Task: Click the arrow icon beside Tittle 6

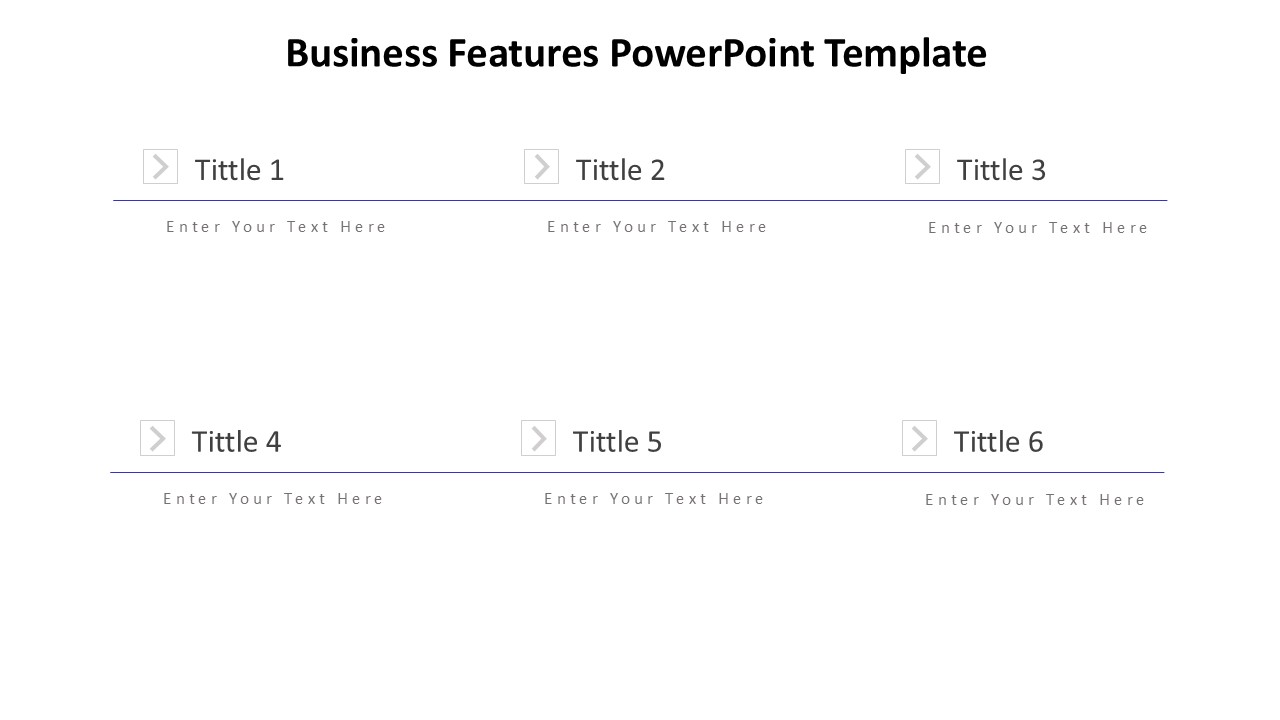Action: coord(919,438)
